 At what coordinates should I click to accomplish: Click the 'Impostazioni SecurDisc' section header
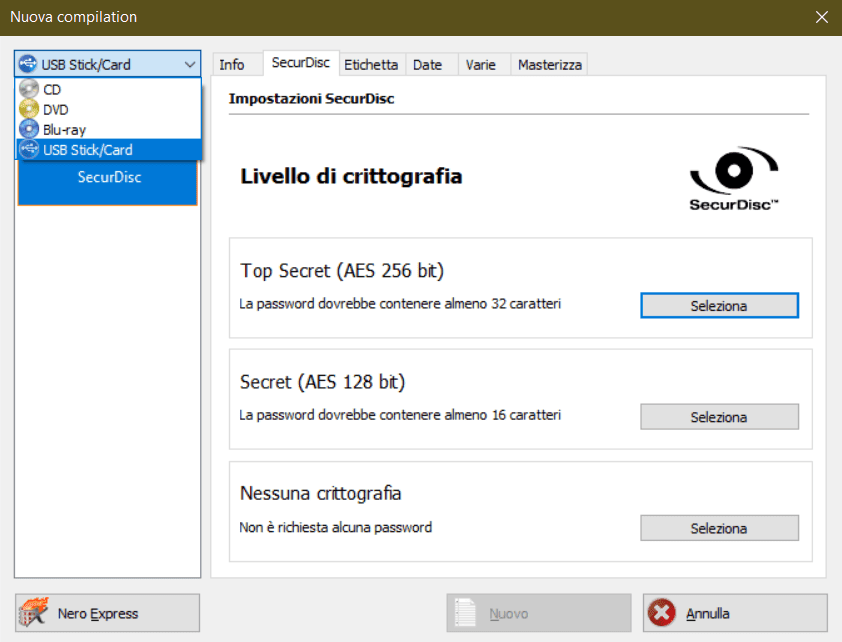[x=311, y=99]
